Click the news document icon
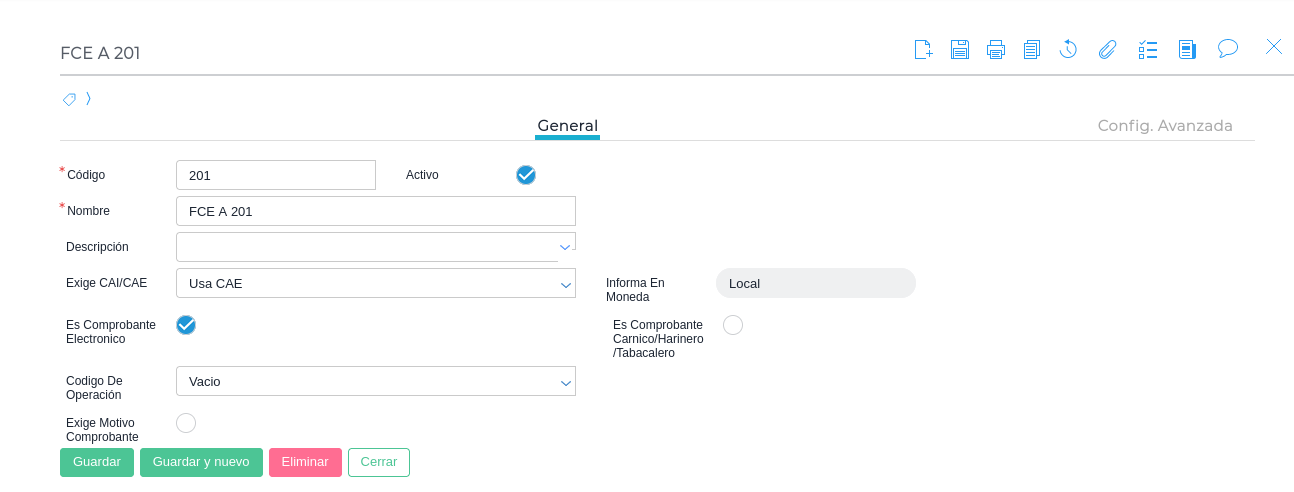Image resolution: width=1294 pixels, height=492 pixels. tap(1187, 49)
